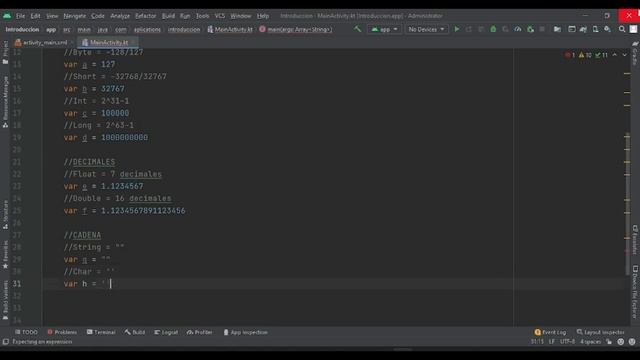Open the Device File Explorer side button
640x360 pixels.
635,292
